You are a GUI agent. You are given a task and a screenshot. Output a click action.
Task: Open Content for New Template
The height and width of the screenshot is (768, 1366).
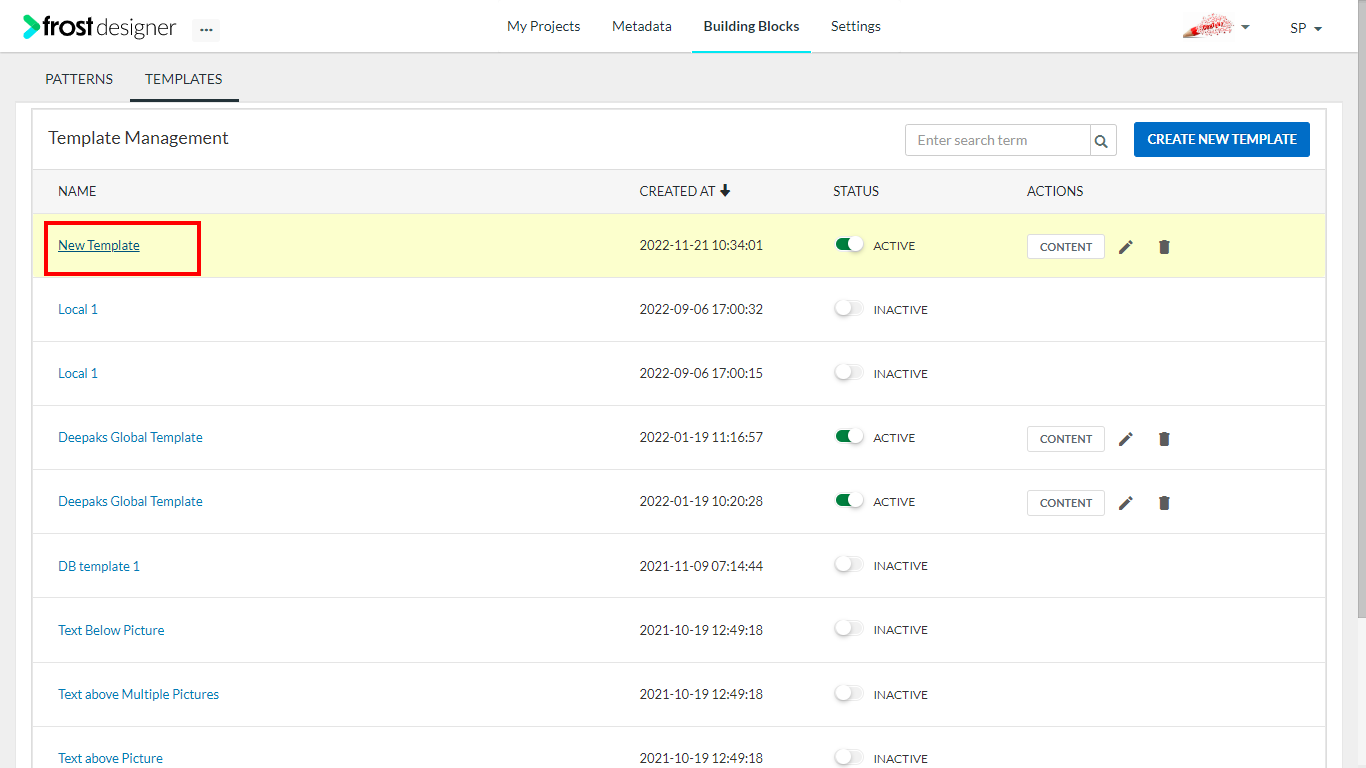pos(1066,247)
